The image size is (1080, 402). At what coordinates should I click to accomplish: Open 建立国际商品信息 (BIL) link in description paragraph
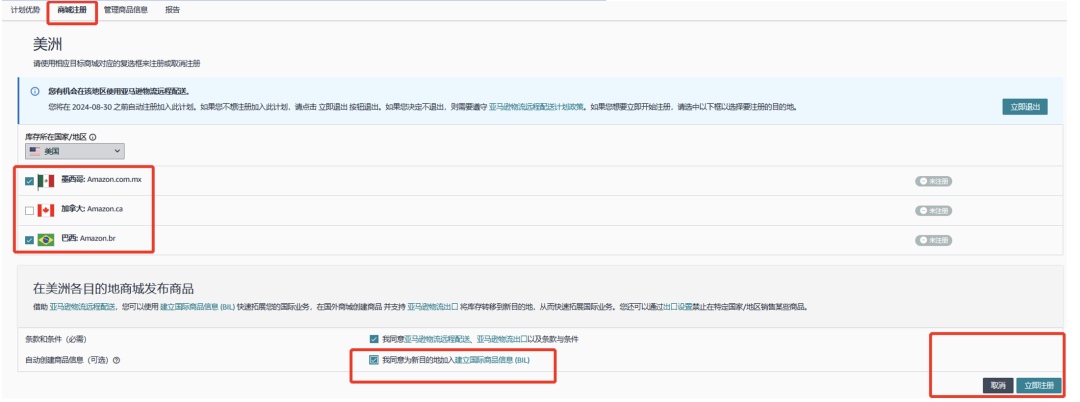[198, 306]
